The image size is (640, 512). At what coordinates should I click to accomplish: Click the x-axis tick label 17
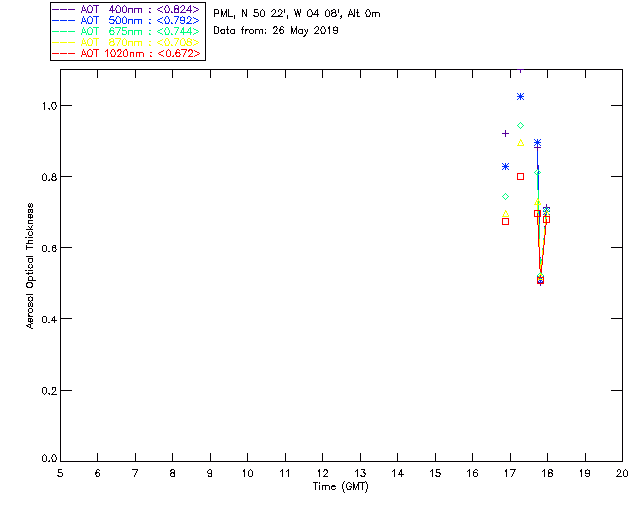click(510, 473)
